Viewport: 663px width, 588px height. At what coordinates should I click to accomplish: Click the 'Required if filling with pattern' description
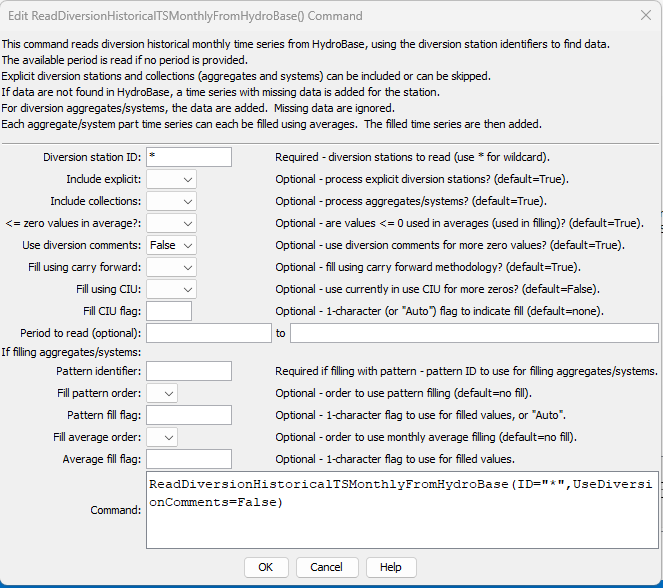466,371
